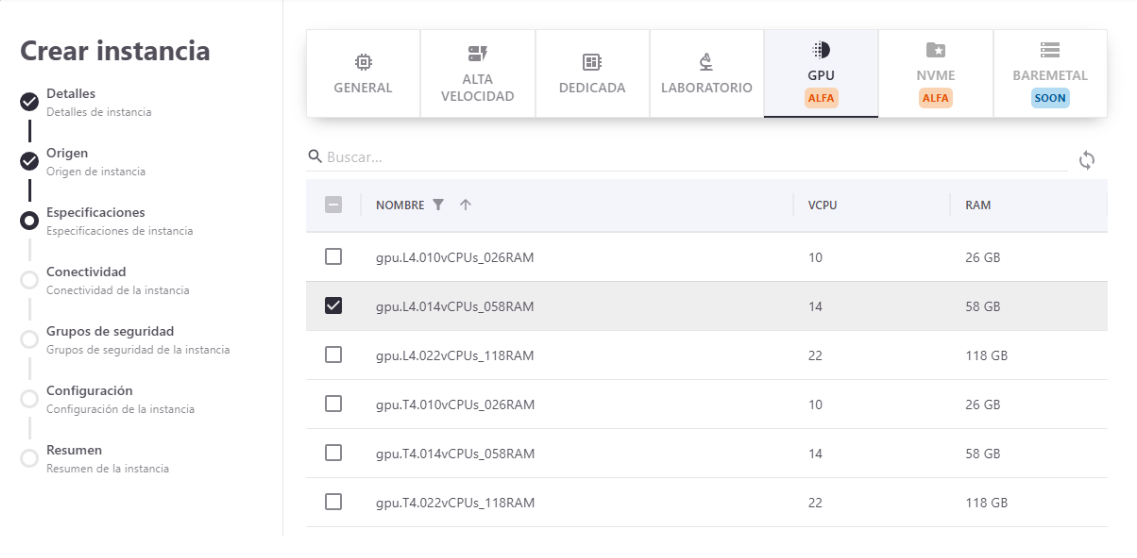Uncheck the gpu.L4.014vCPUs_058RAM checkbox
Screen dimensions: 1137x558
click(334, 306)
